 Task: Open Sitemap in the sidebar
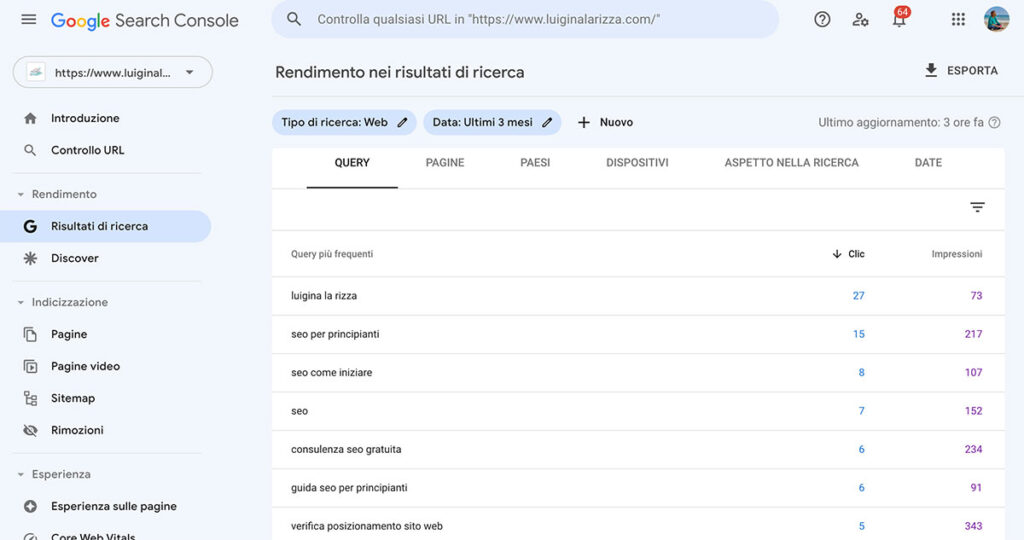pos(73,398)
